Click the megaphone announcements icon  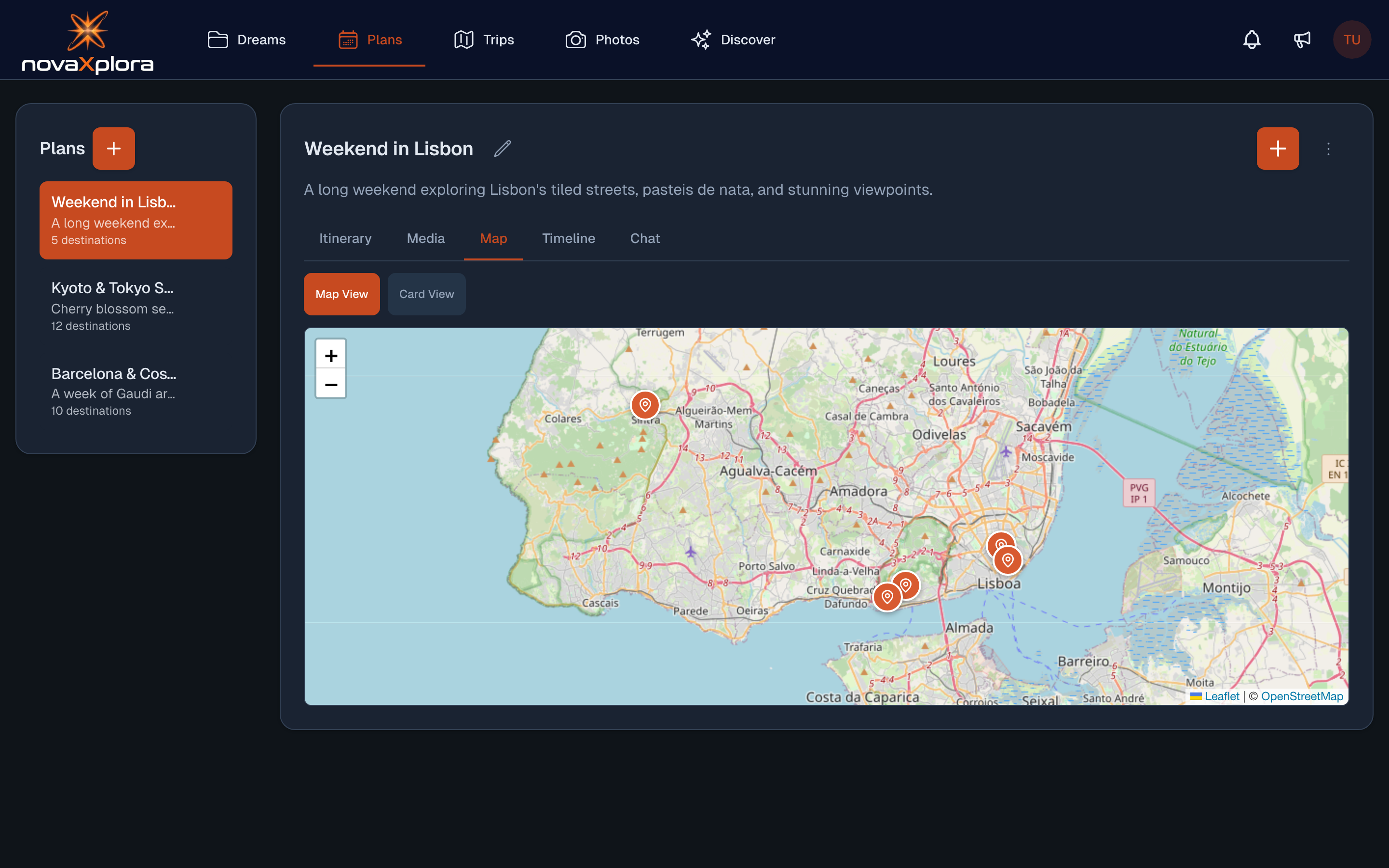[x=1302, y=39]
